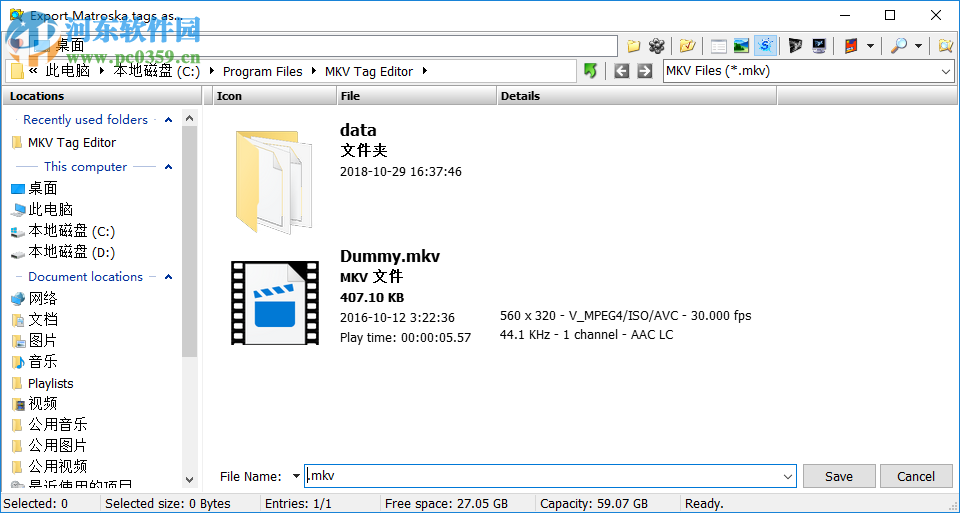This screenshot has width=960, height=513.
Task: Click the Save button
Action: (x=839, y=476)
